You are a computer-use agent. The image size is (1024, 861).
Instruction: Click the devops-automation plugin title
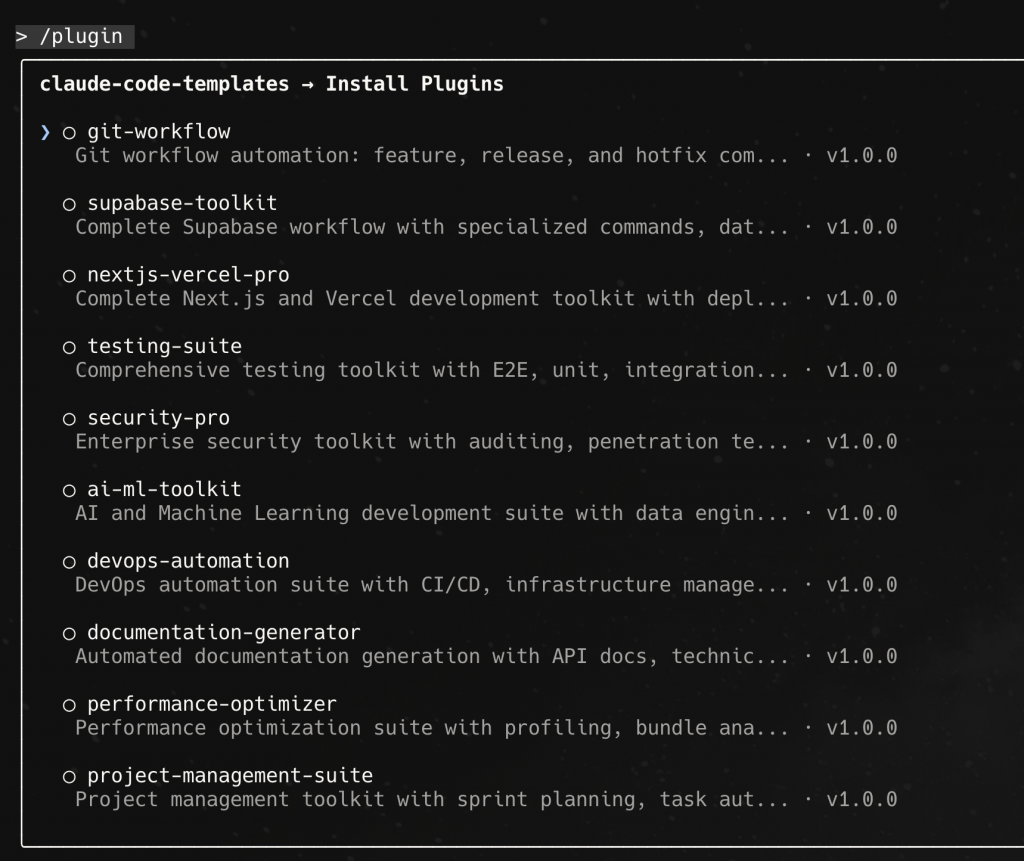coord(188,561)
